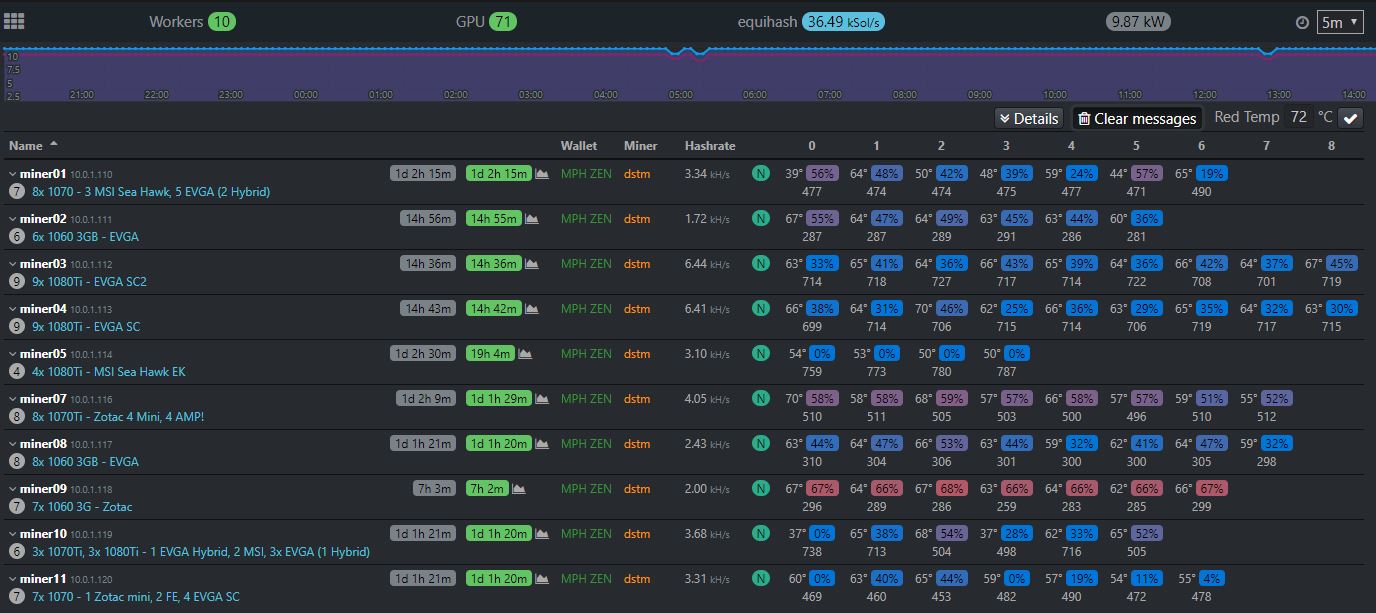Image resolution: width=1376 pixels, height=613 pixels.
Task: Sort the table by Name column header
Action: coord(26,145)
